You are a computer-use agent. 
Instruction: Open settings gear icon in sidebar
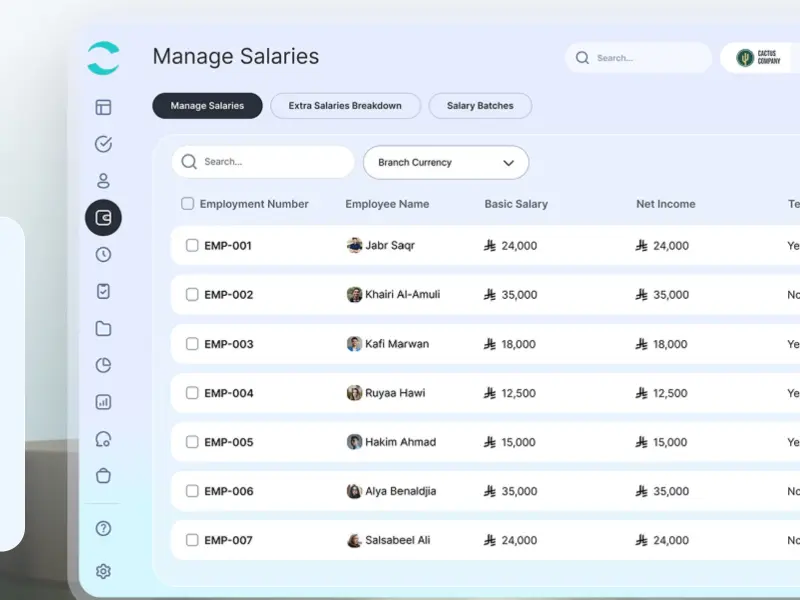[103, 571]
